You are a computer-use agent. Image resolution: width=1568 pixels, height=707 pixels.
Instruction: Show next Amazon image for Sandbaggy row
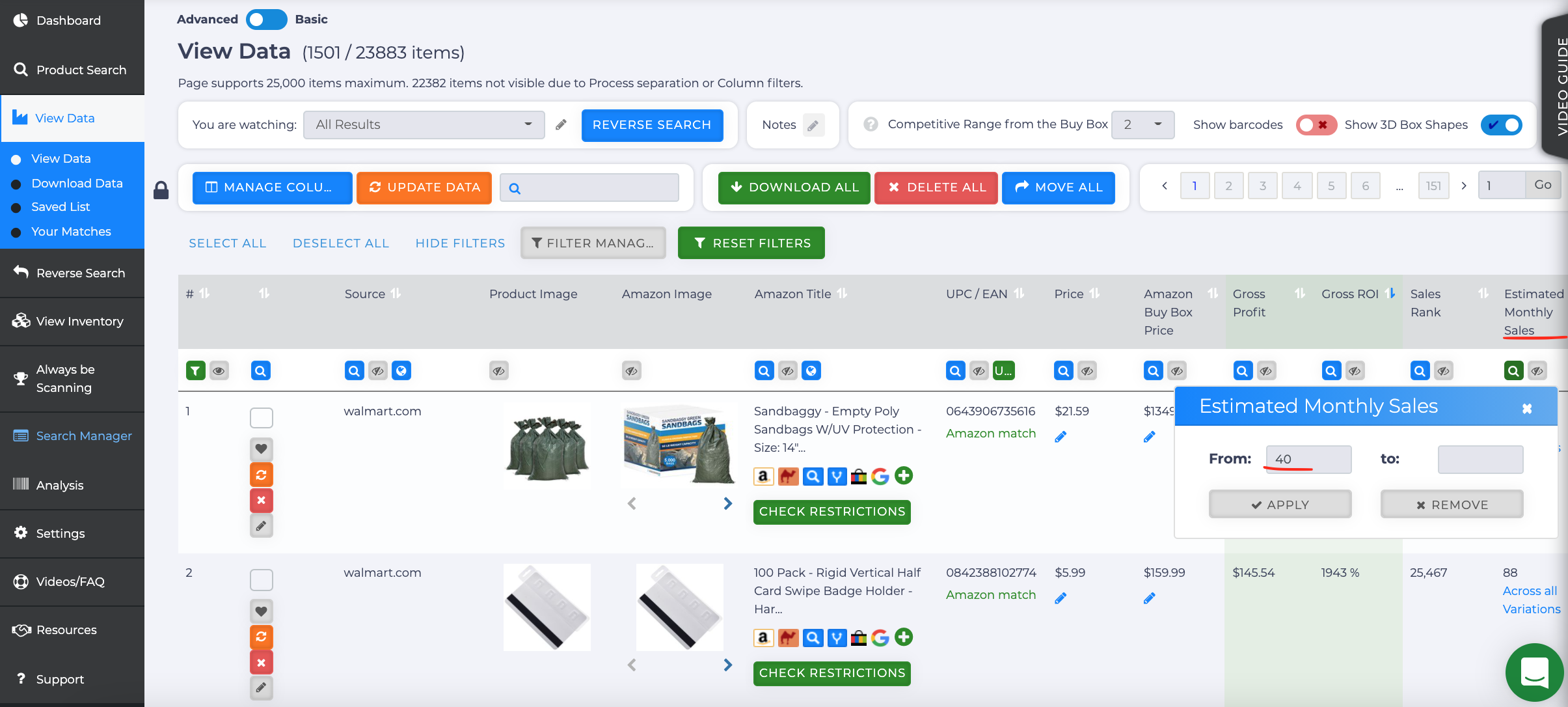coord(727,503)
